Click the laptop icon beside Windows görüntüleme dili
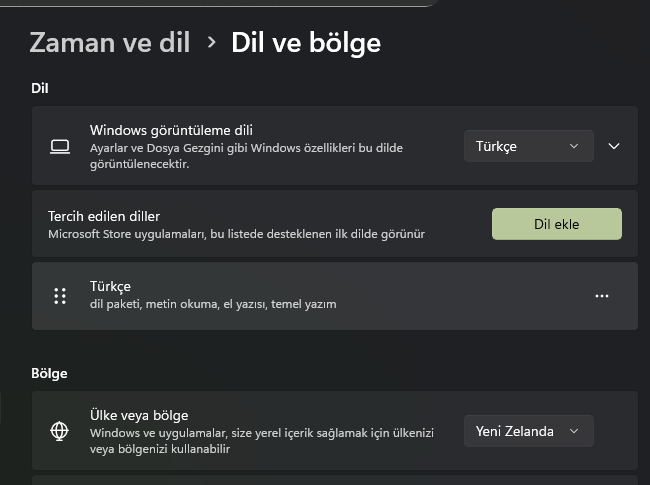 click(60, 147)
